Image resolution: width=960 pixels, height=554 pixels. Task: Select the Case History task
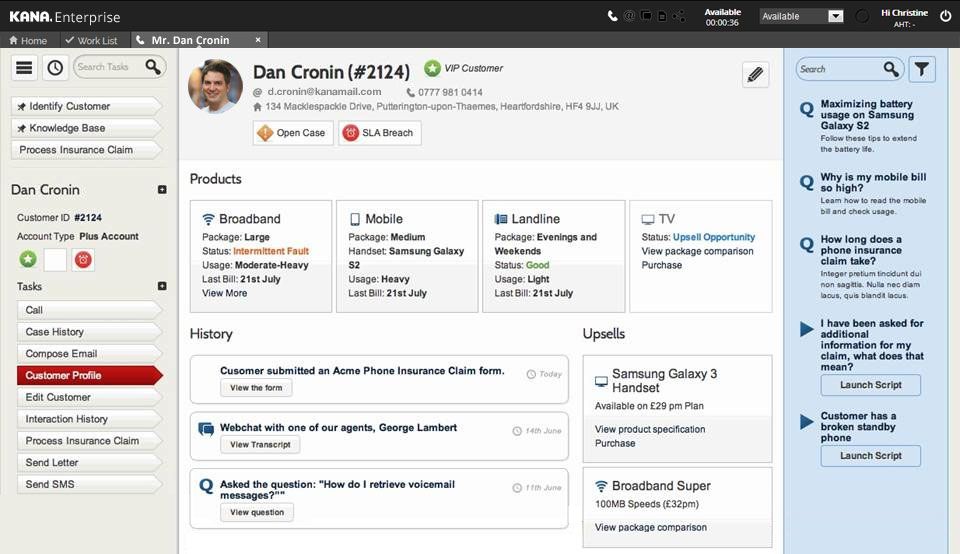[89, 332]
